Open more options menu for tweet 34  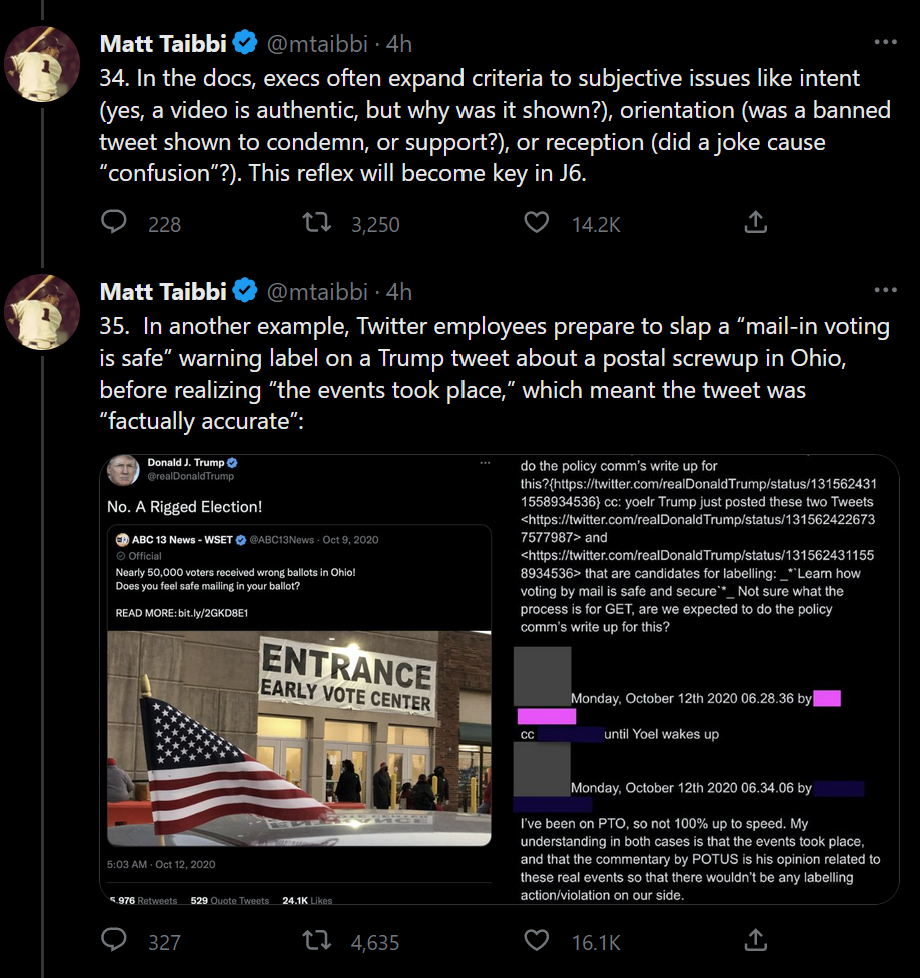click(x=885, y=43)
